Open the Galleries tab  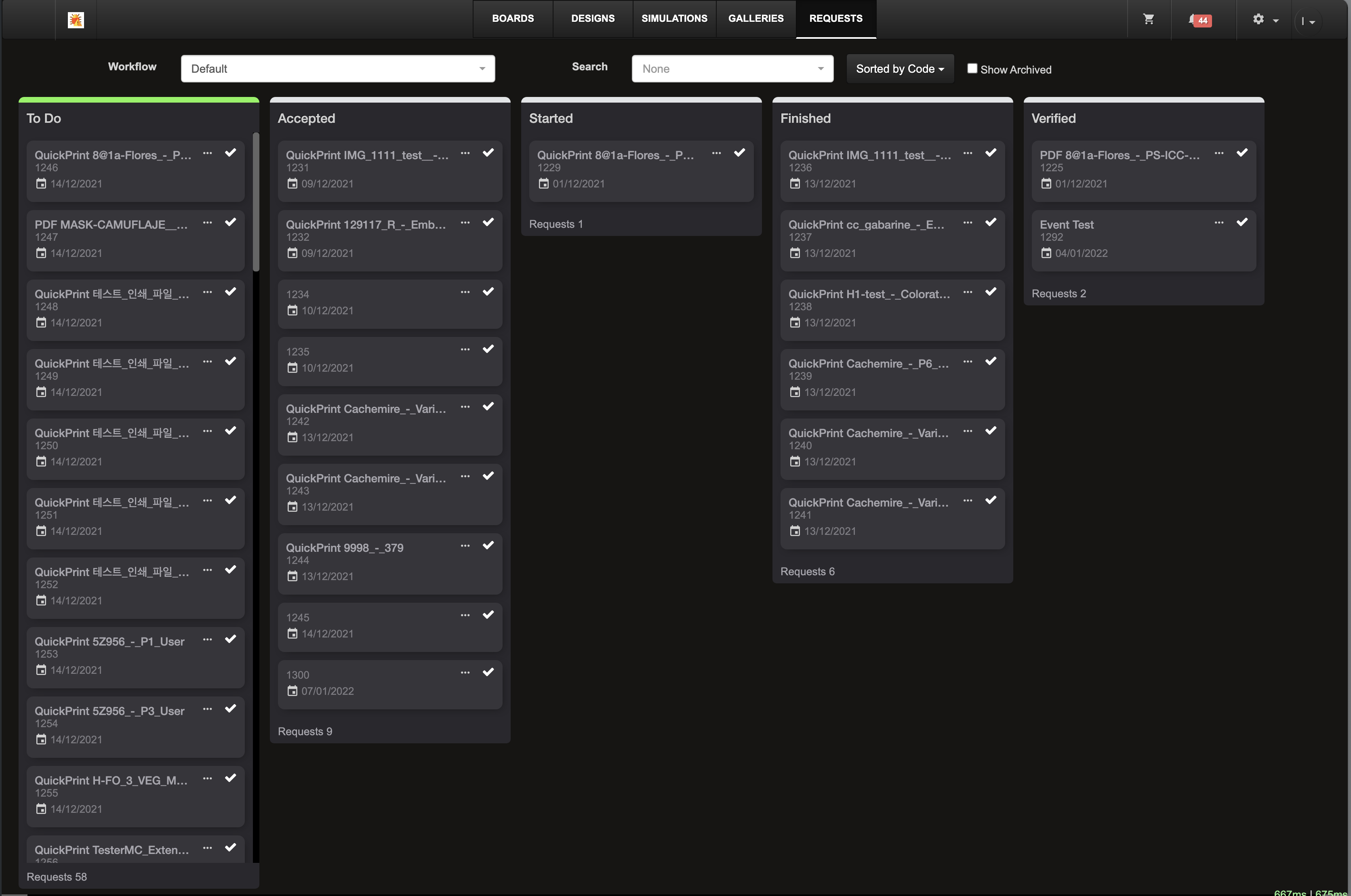pyautogui.click(x=755, y=18)
